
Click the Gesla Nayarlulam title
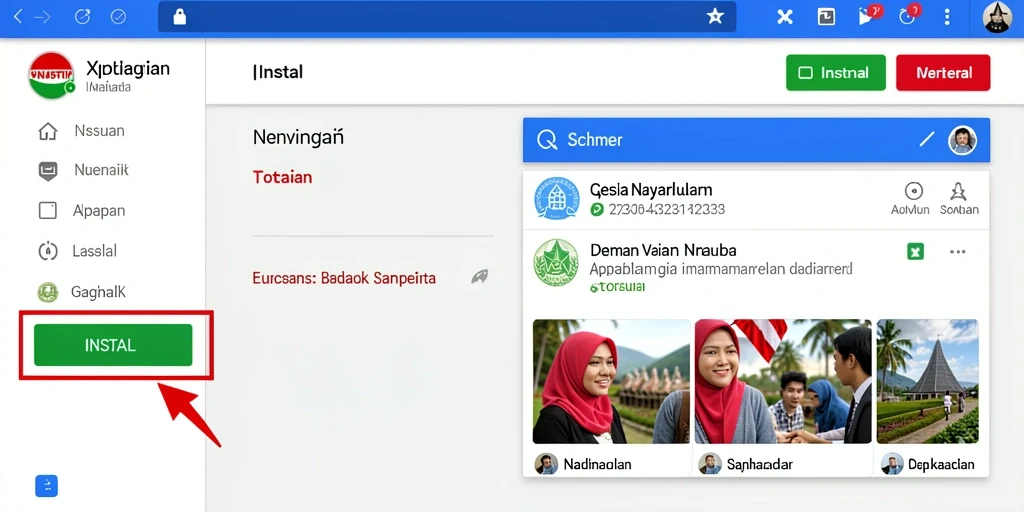[x=651, y=190]
